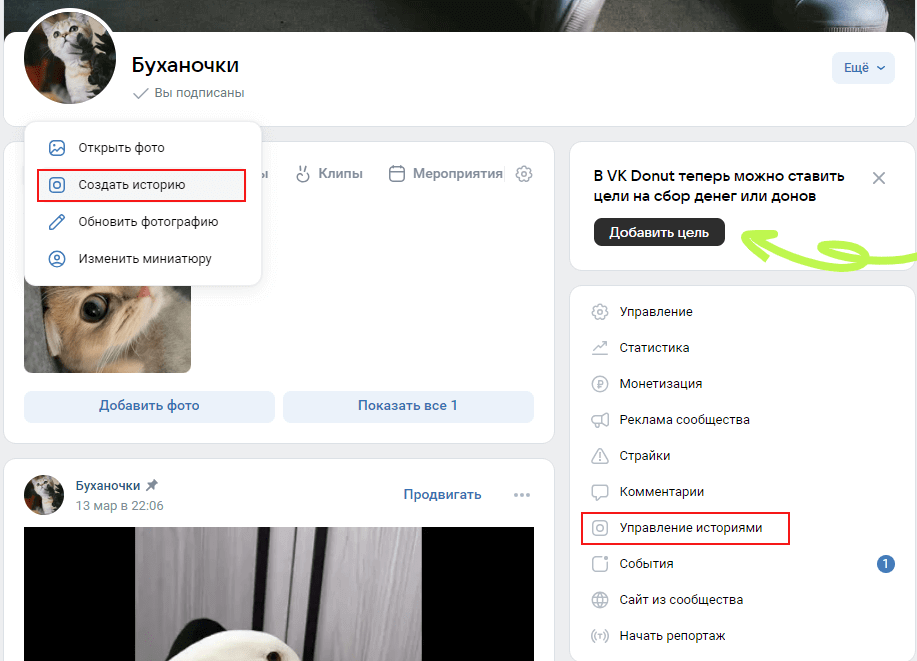The width and height of the screenshot is (917, 661).
Task: Click the pencil icon for Обновить фотографию
Action: coord(57,222)
